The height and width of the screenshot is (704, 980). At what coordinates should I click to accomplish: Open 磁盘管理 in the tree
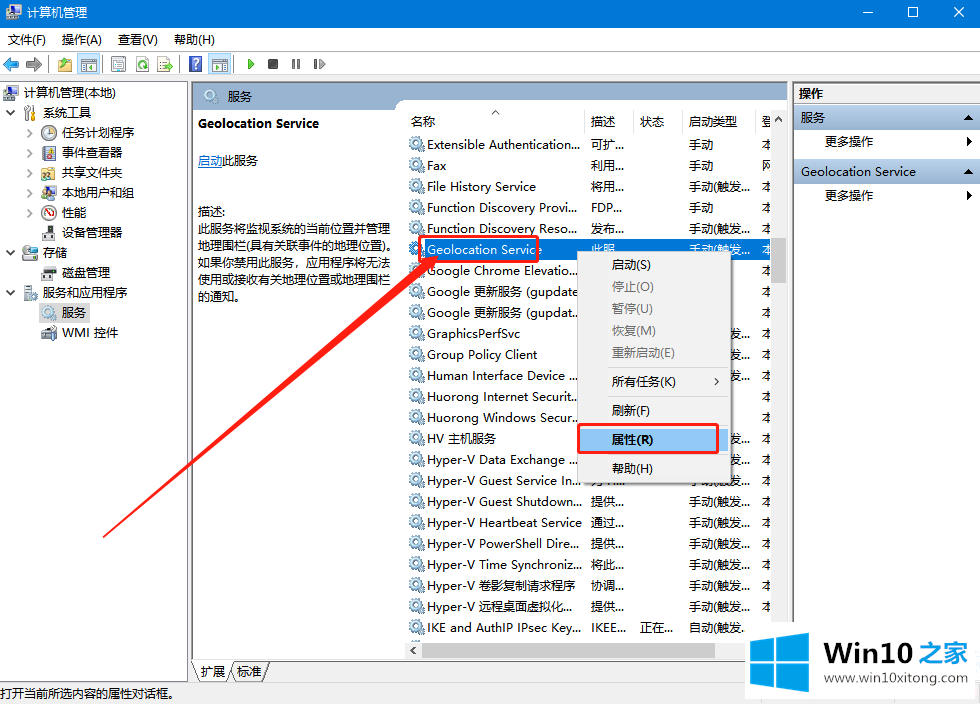(86, 273)
